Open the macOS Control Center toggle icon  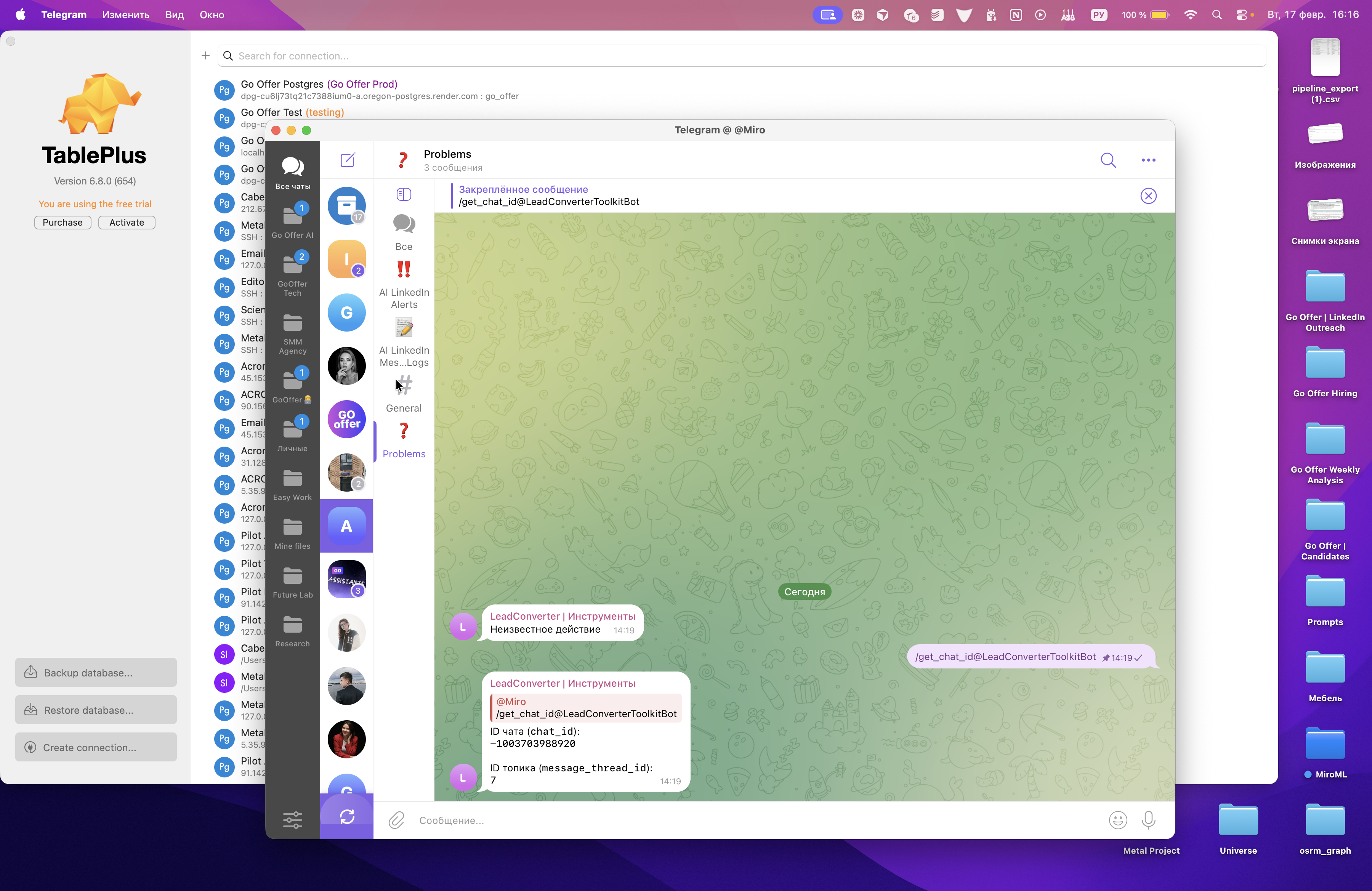pos(1242,15)
